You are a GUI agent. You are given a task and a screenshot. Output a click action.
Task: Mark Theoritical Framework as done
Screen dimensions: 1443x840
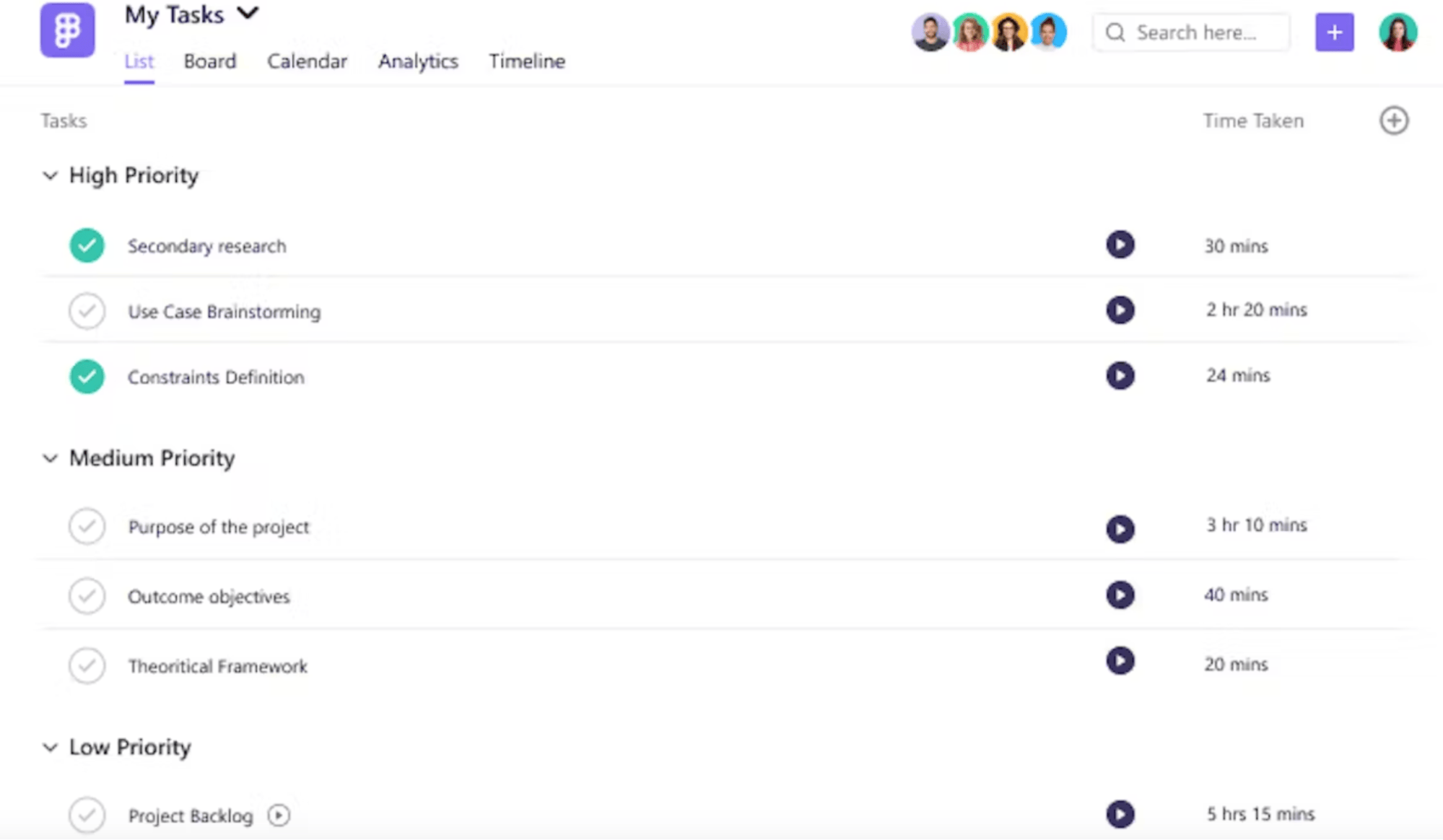[87, 665]
